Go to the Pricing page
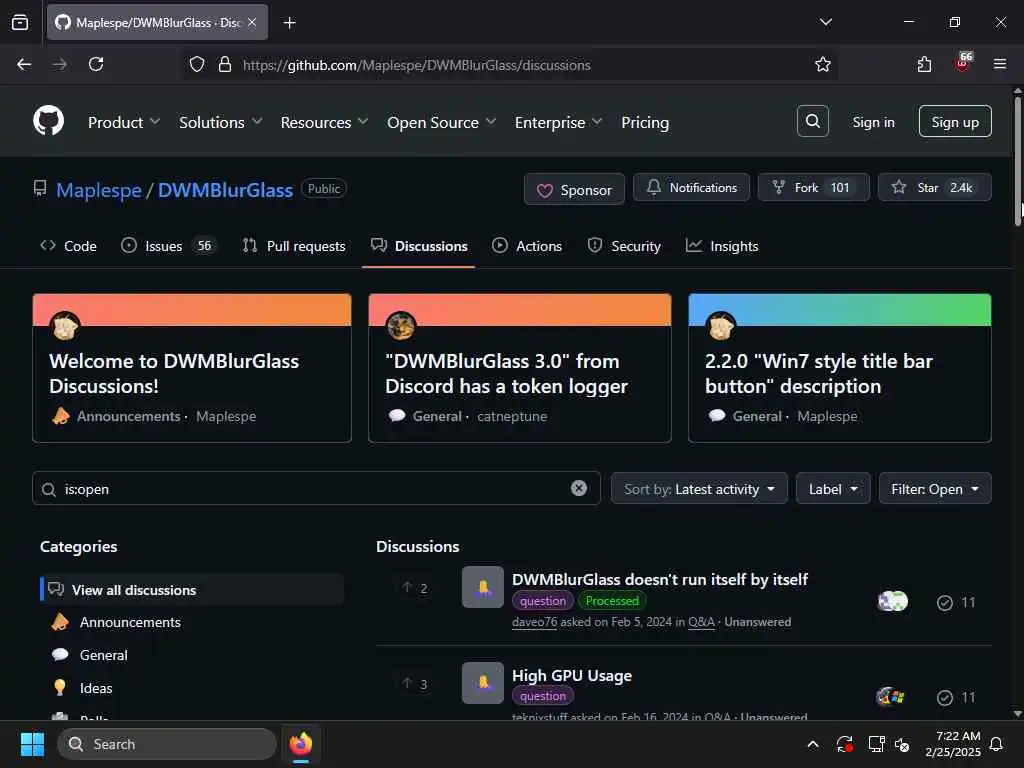This screenshot has height=768, width=1024. point(645,122)
